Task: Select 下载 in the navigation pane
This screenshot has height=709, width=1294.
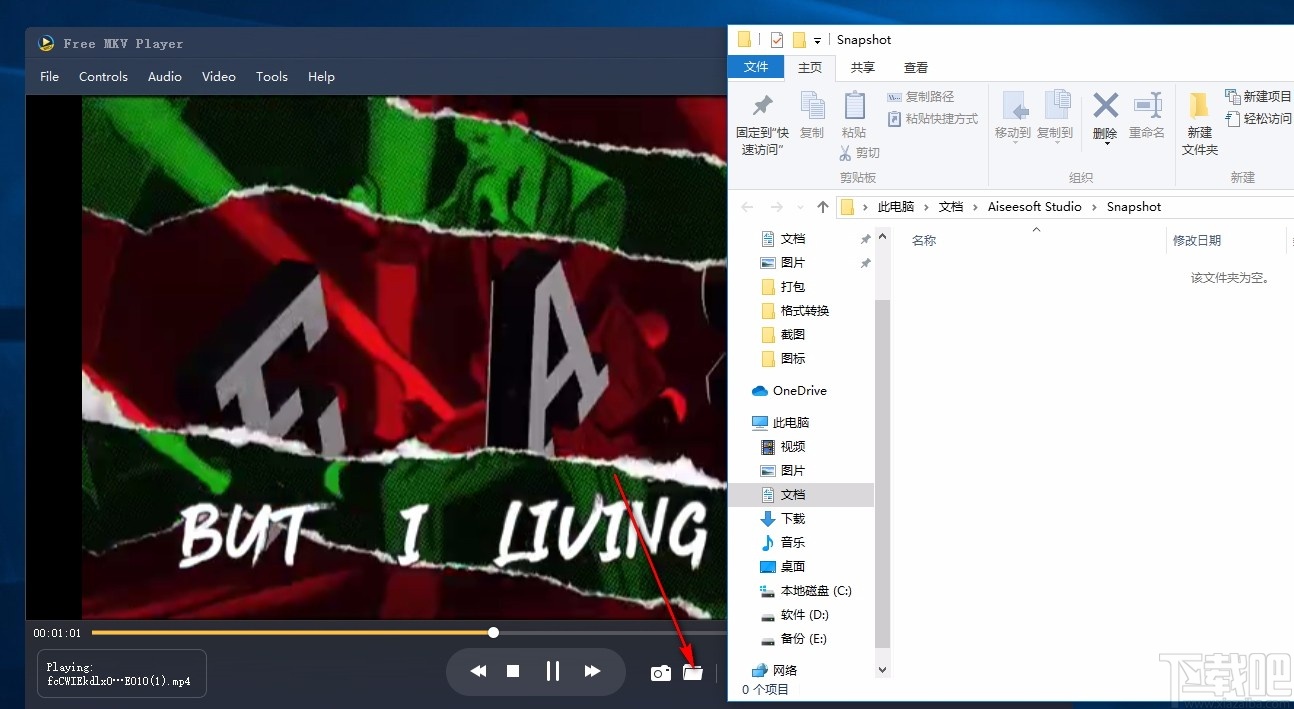Action: (x=792, y=519)
